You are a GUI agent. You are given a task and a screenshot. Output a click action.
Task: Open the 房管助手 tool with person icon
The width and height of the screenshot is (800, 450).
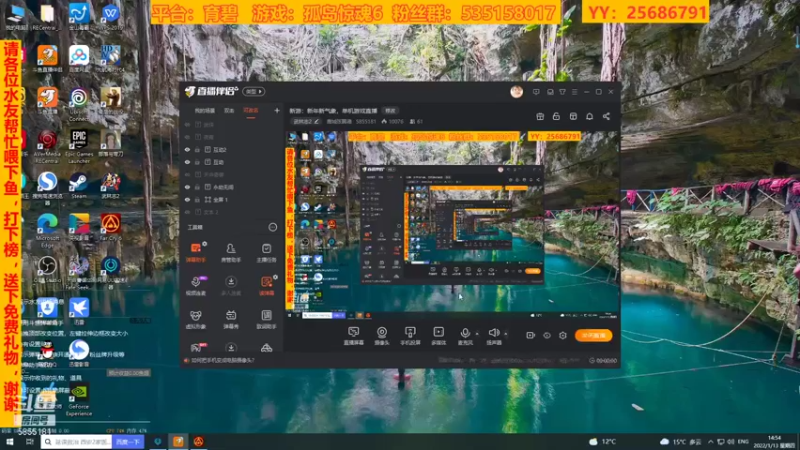231,253
